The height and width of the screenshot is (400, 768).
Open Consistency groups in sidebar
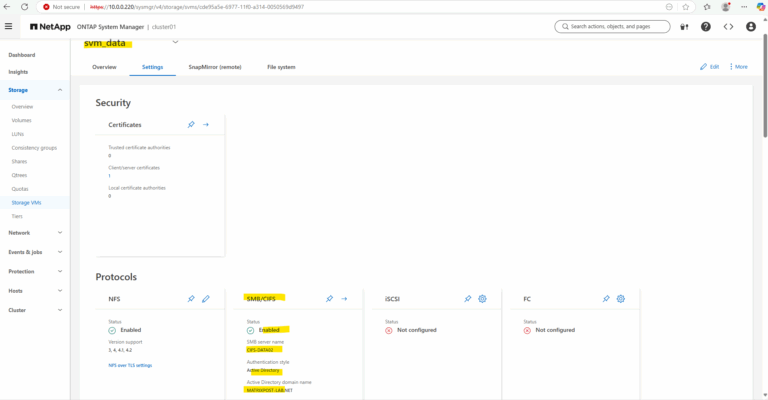pos(34,148)
